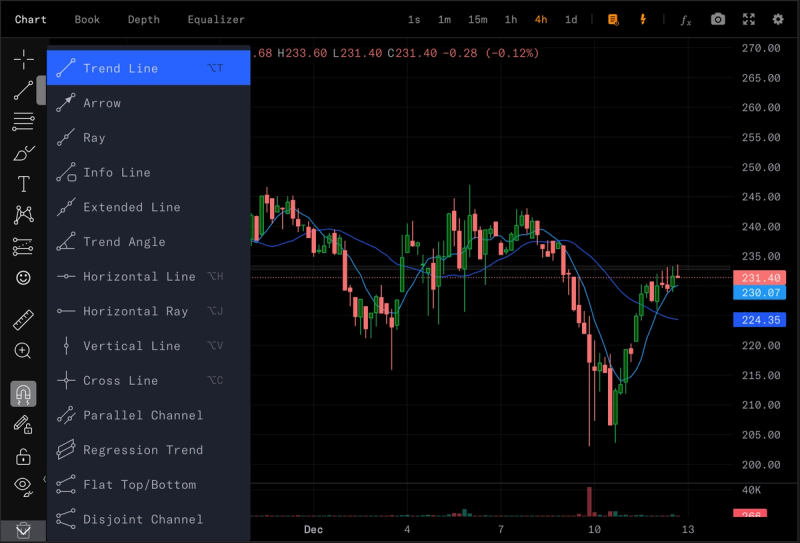Choose Parallel Channel tool
The width and height of the screenshot is (800, 543).
(148, 415)
